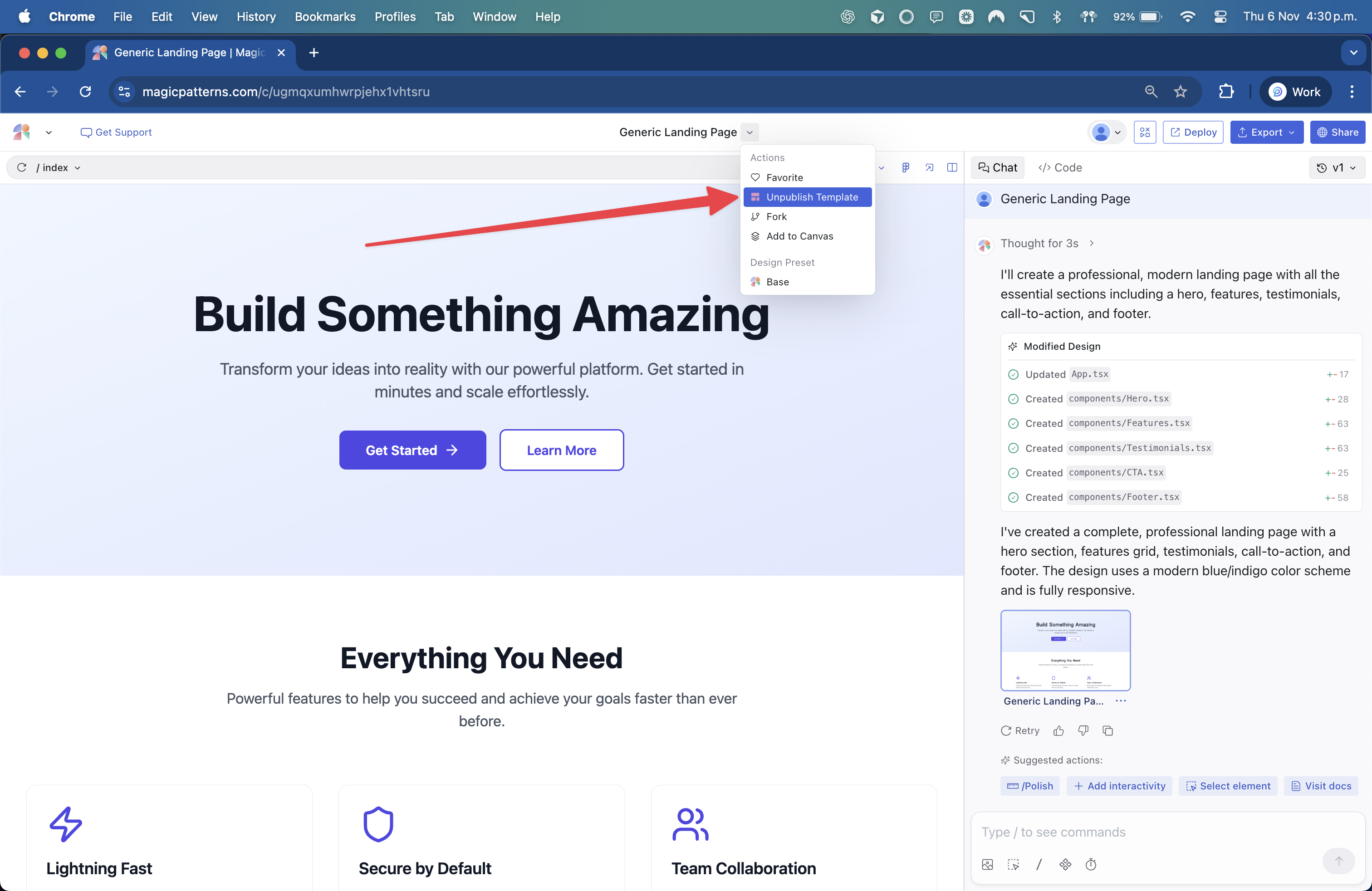Click the Get Support link
The width and height of the screenshot is (1372, 891).
(116, 132)
